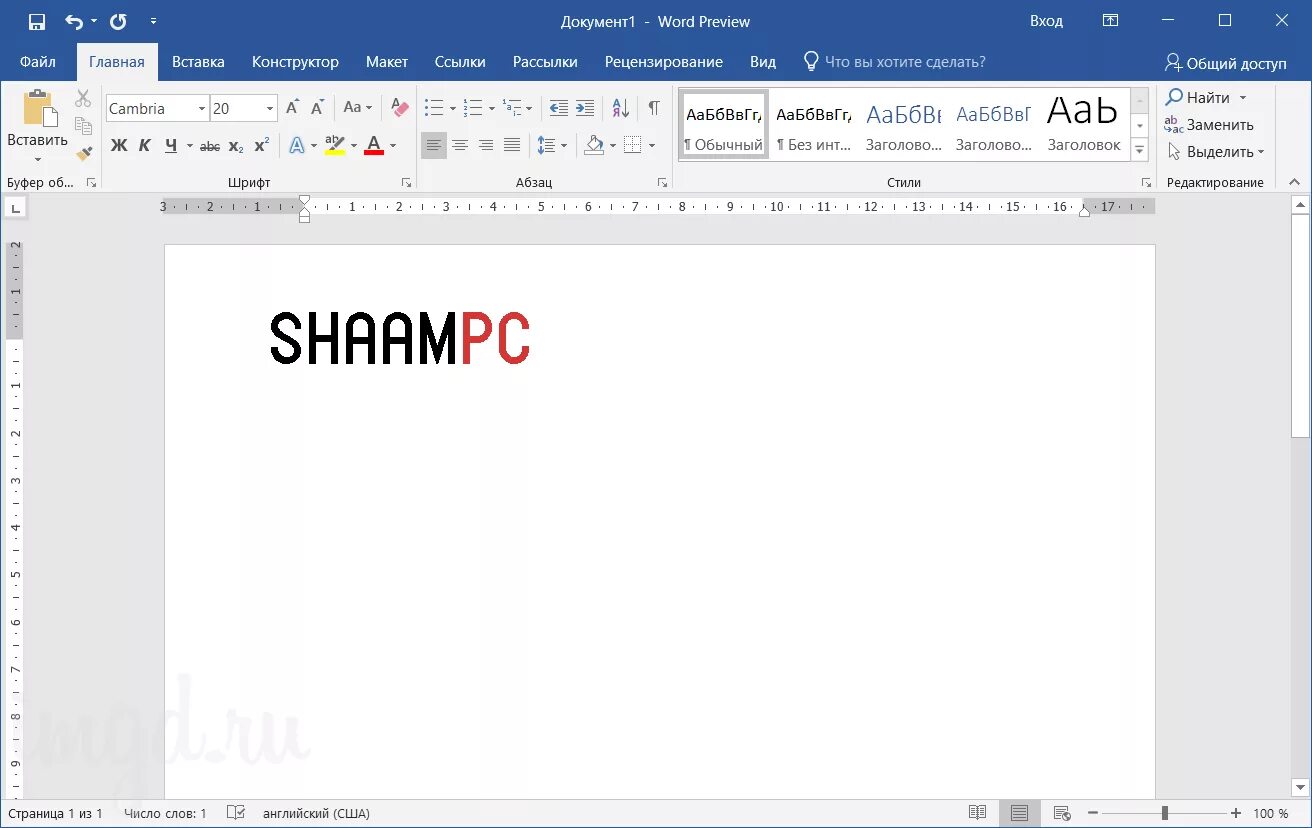
Task: Toggle strikethrough formatting (abc)
Action: (210, 146)
